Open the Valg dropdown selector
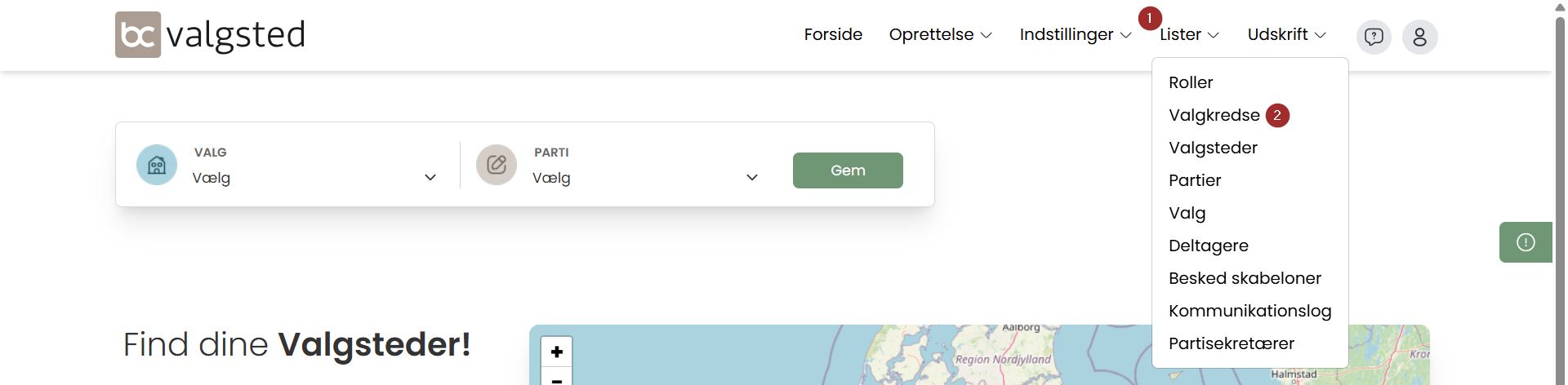The image size is (1568, 385). pyautogui.click(x=314, y=178)
